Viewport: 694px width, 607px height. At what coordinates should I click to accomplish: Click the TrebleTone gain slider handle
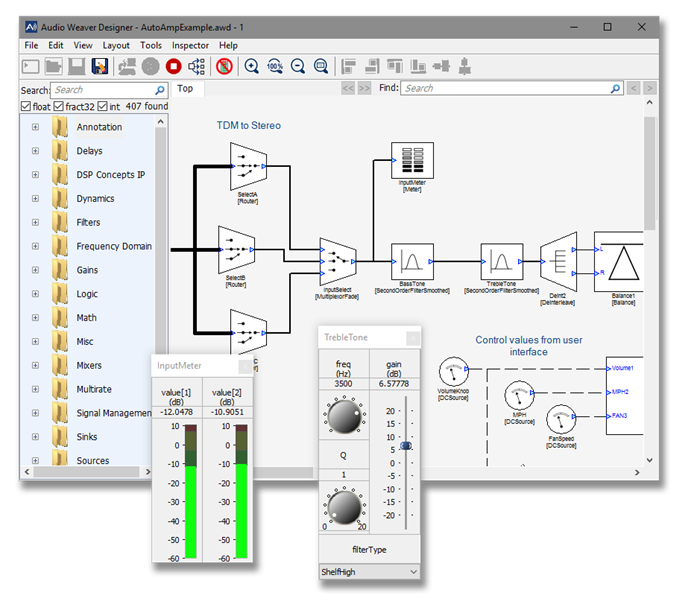tap(406, 447)
